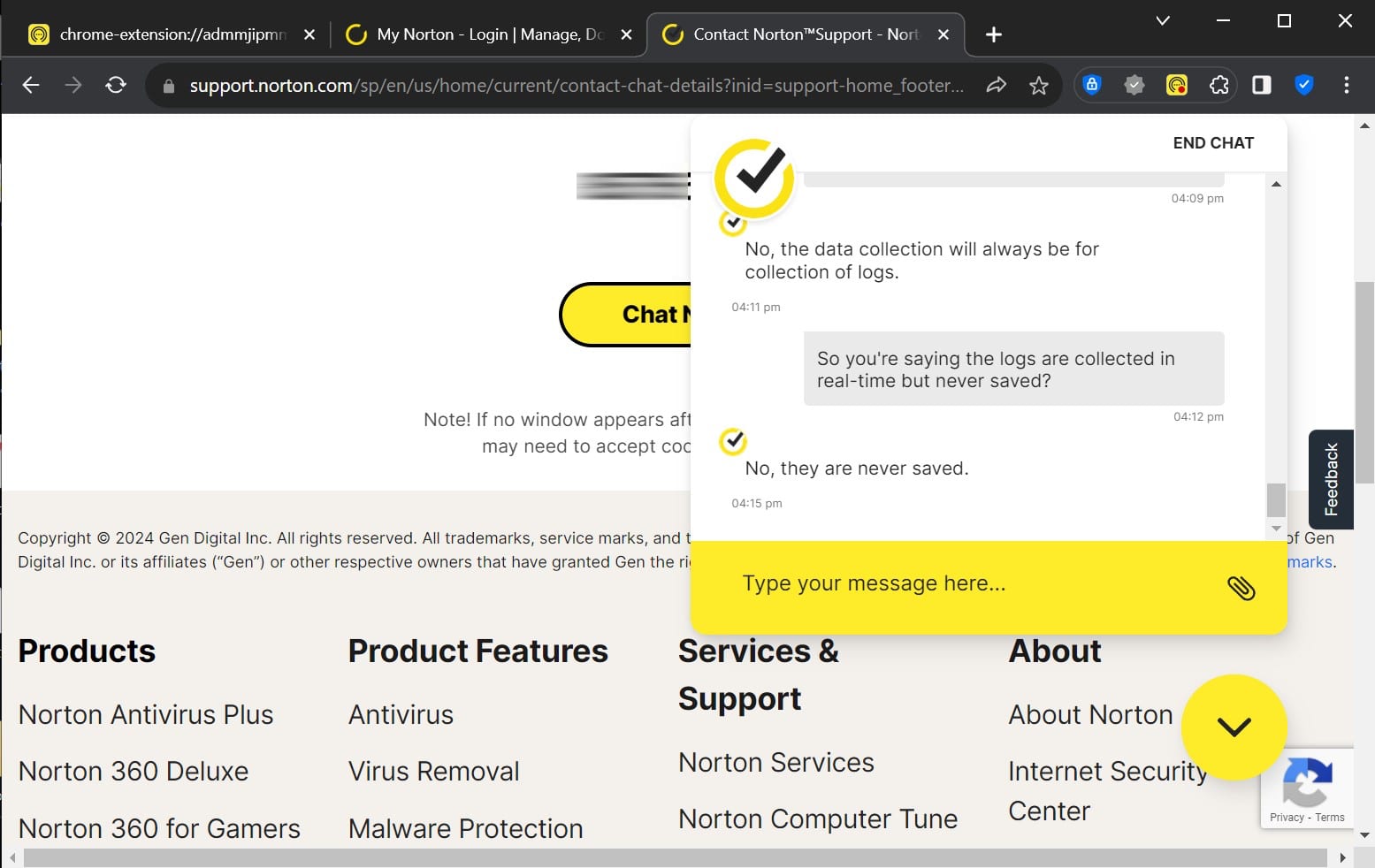Click the "No, they are never saved." message
The image size is (1375, 868).
[857, 468]
